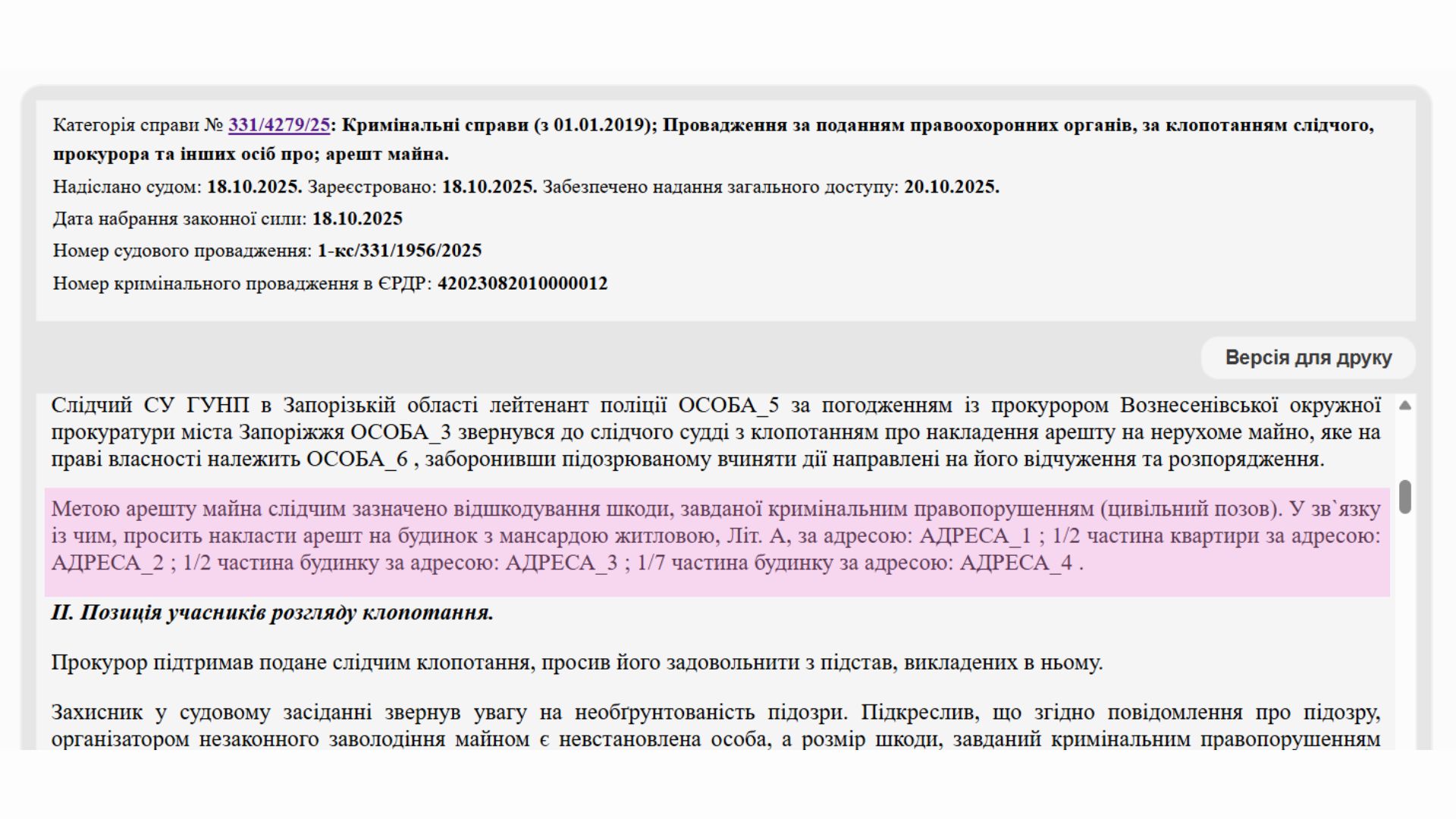The image size is (1456, 819).
Task: Click the Зареєстровано date value
Action: pyautogui.click(x=489, y=187)
